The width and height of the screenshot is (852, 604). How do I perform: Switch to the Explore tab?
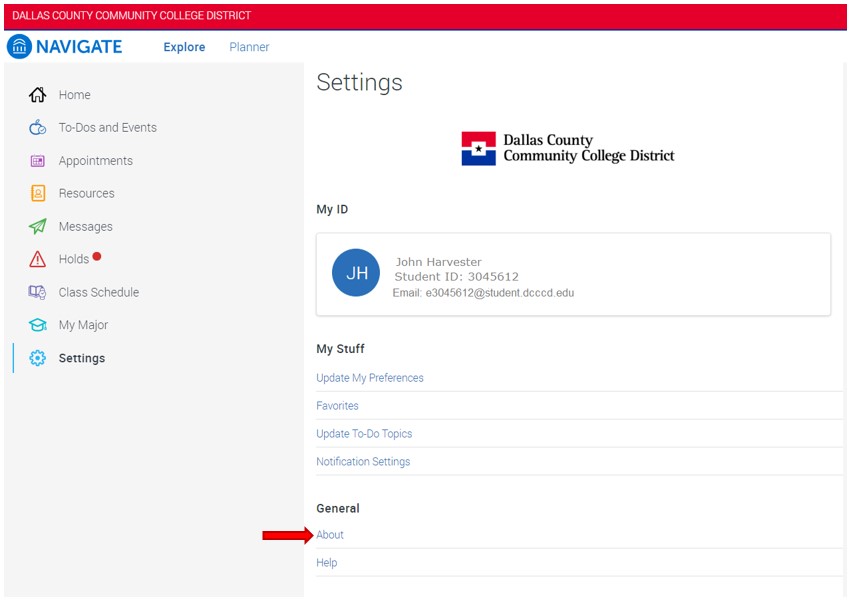184,47
